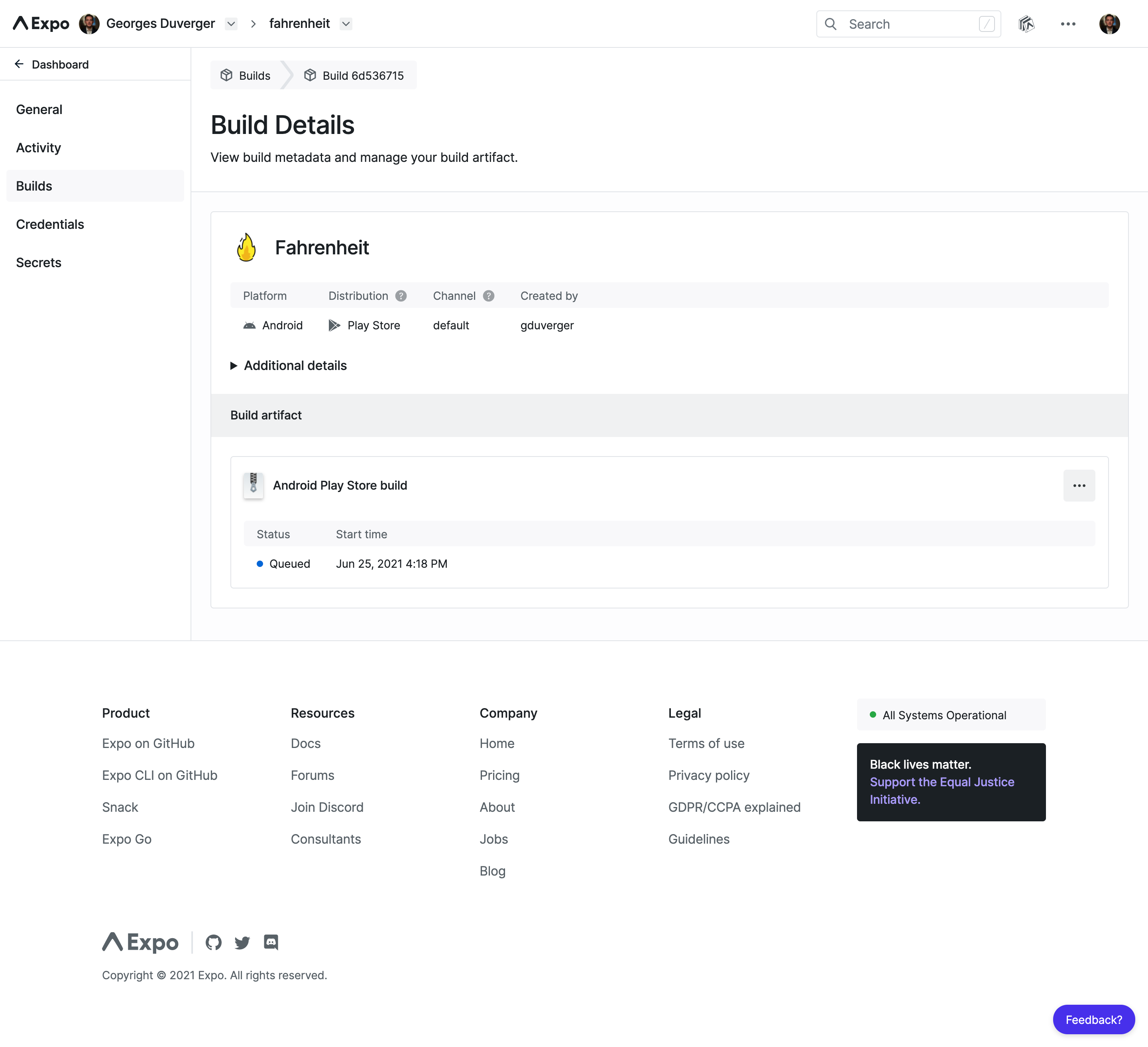Open the Discord icon in the footer
Viewport: 1148px width, 1047px height.
point(271,942)
